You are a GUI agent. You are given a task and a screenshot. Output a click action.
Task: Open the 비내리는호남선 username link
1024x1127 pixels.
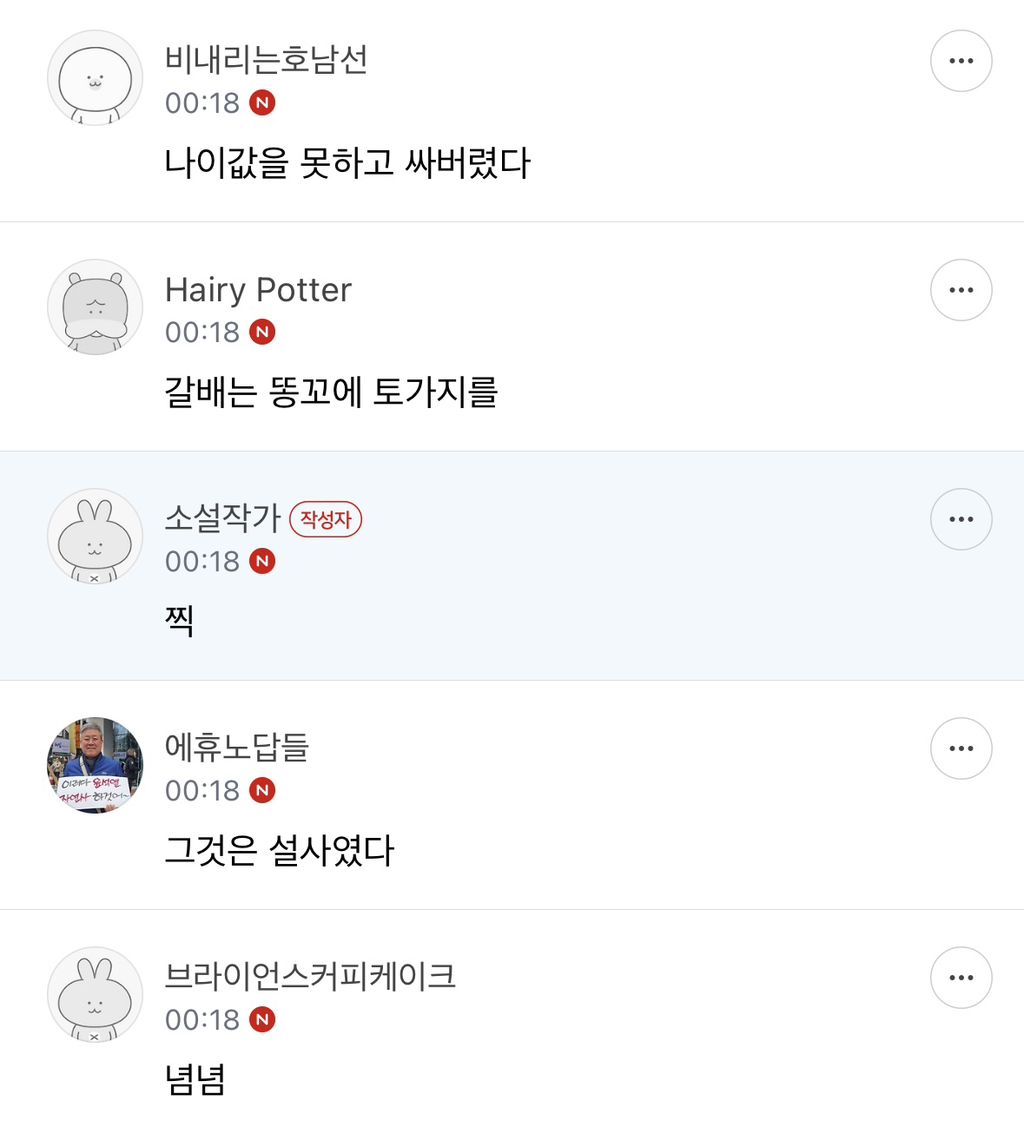[x=266, y=60]
